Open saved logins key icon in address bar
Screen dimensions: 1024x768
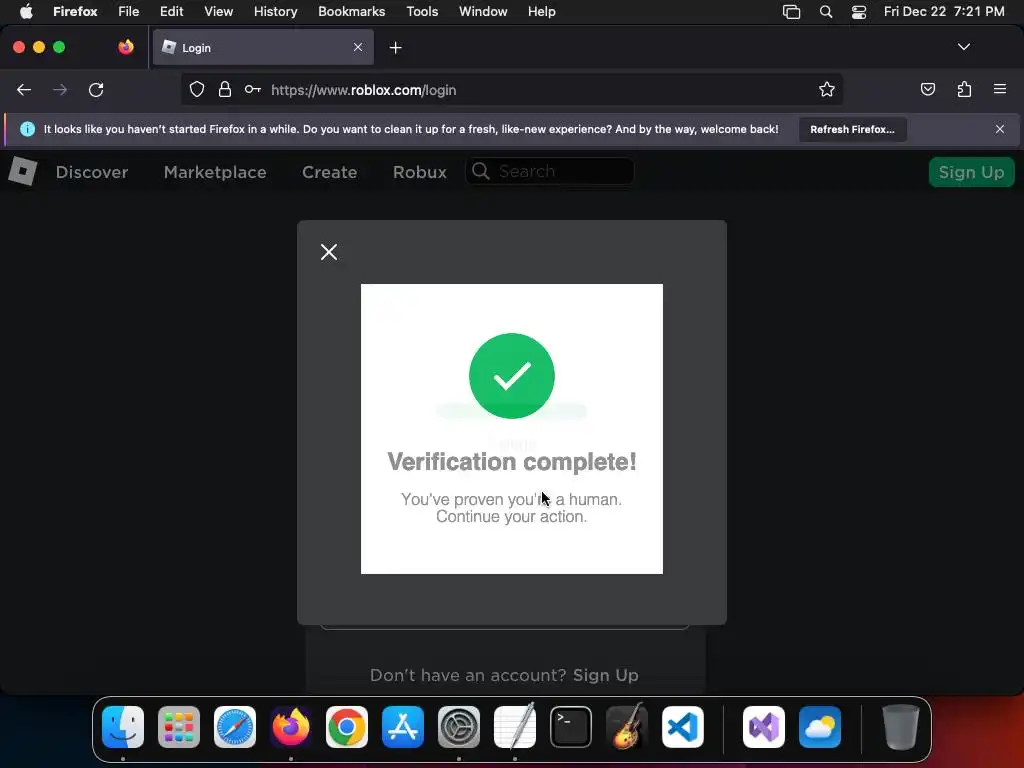(253, 89)
